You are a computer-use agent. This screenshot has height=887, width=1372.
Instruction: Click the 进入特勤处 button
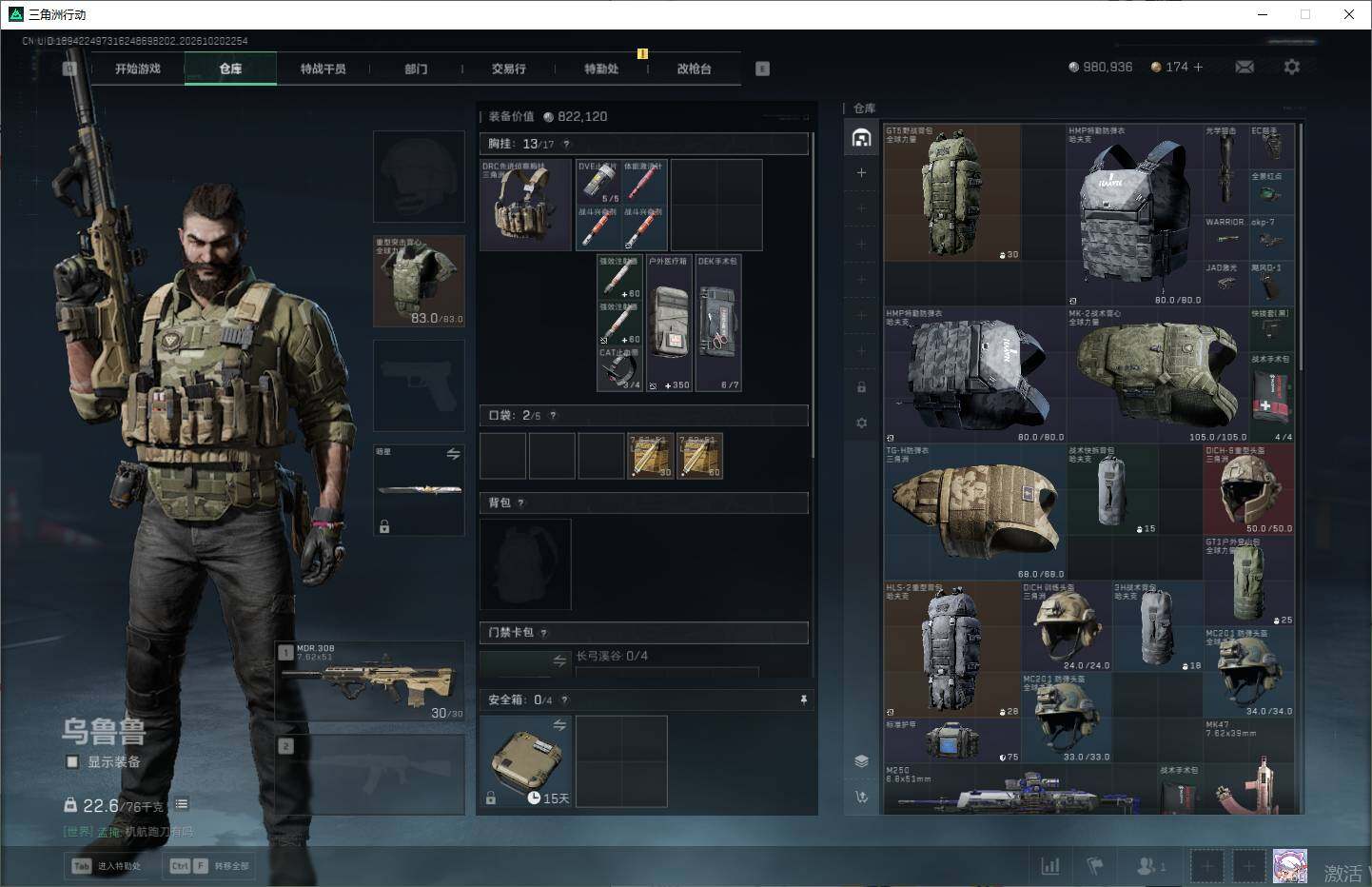107,866
